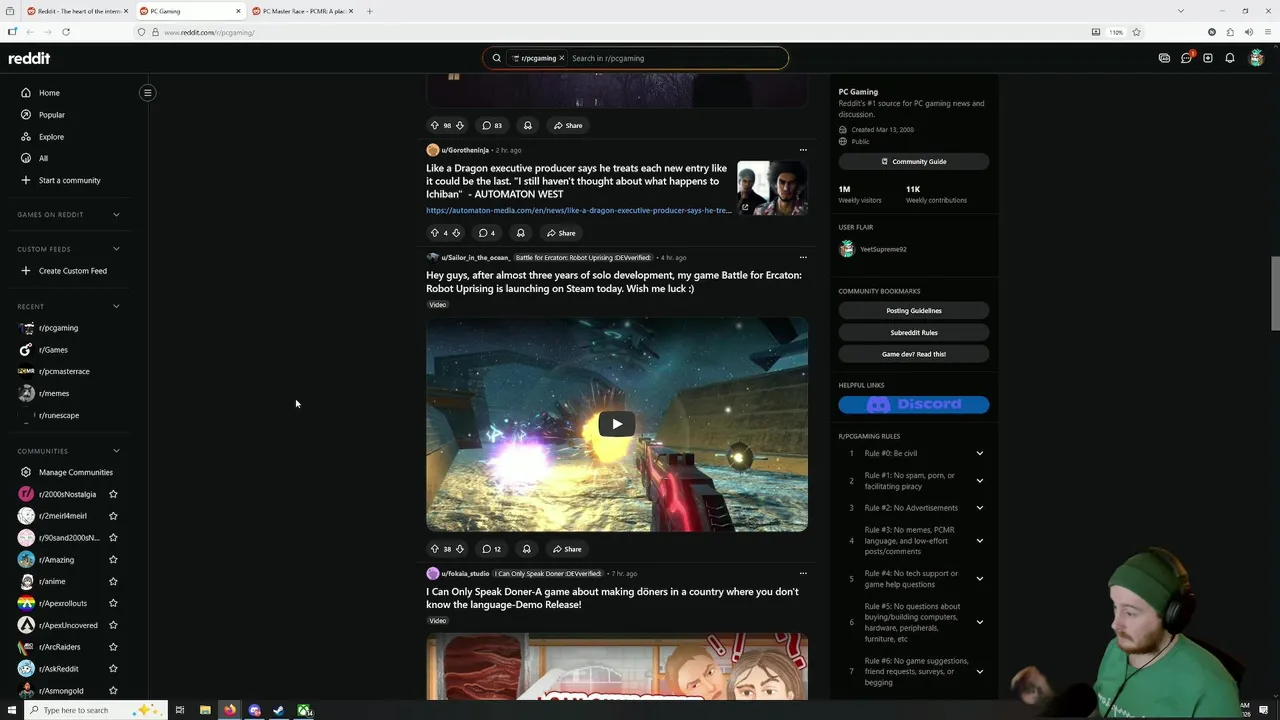Play the Battle for Ercaton video
1280x720 pixels.
pos(616,424)
